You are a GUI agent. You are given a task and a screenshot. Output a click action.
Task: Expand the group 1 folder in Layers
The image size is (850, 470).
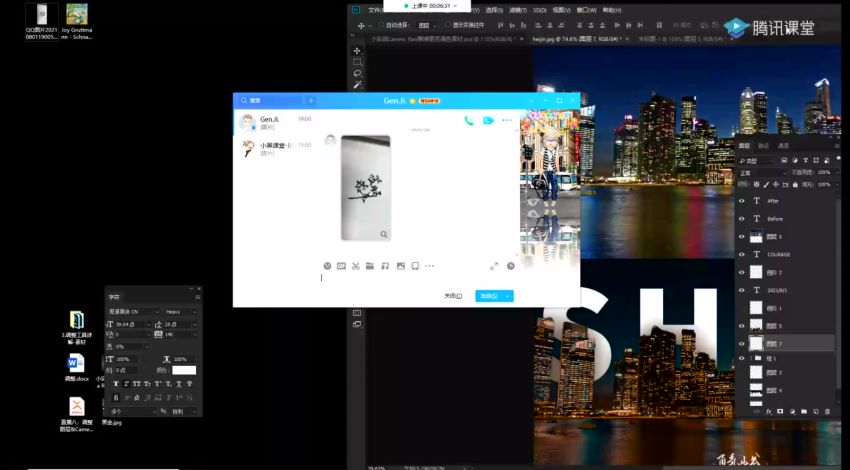coord(752,358)
